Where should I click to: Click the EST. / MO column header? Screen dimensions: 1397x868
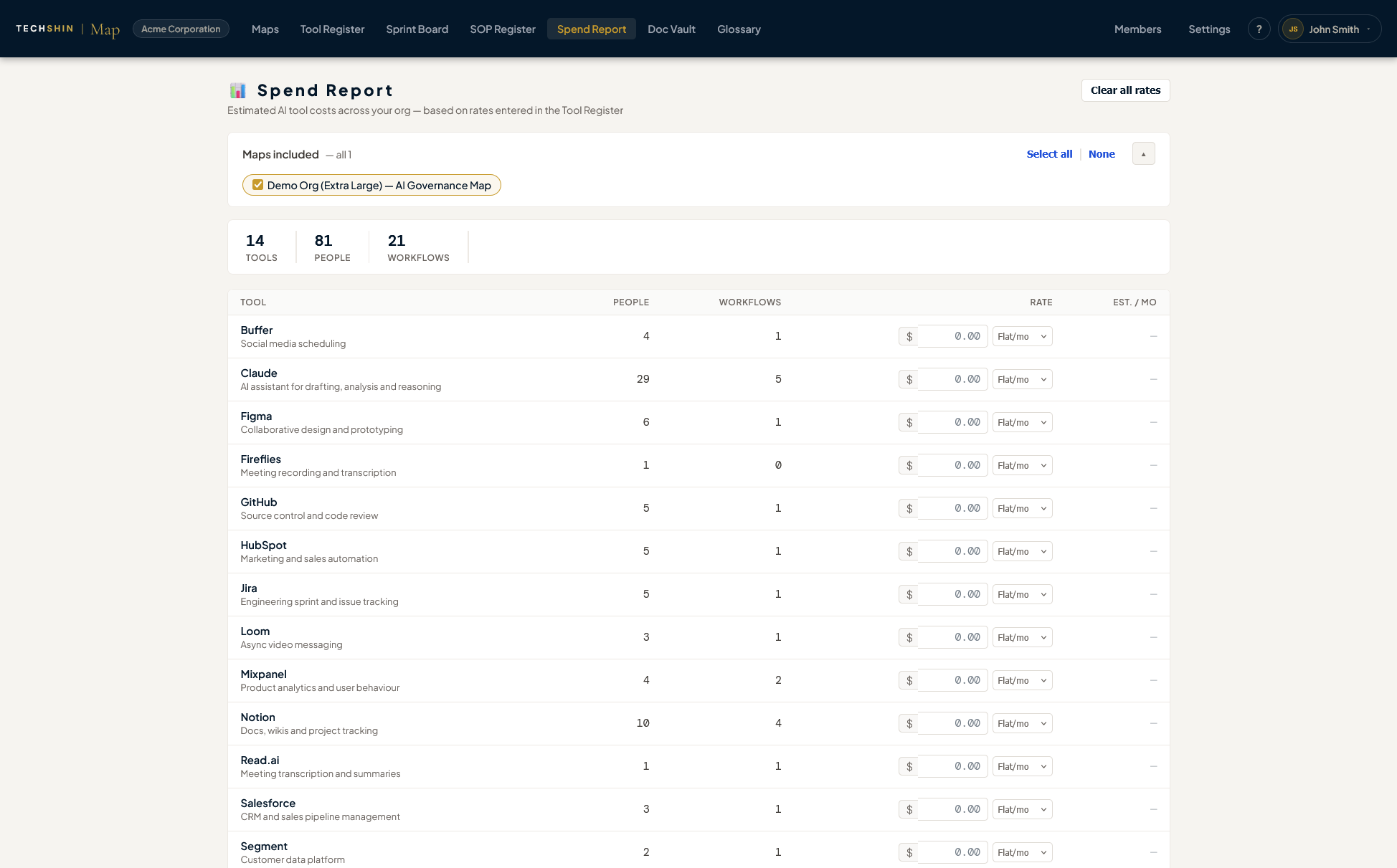point(1135,302)
